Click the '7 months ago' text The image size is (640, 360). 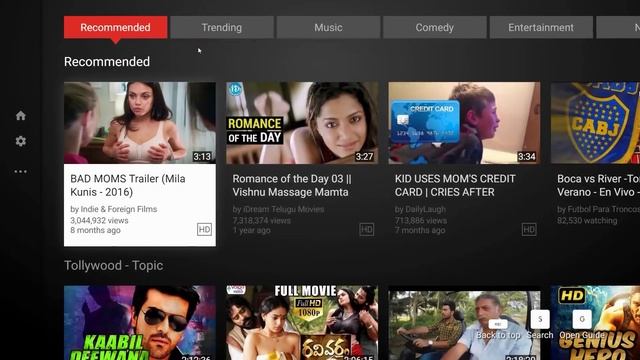tap(420, 230)
